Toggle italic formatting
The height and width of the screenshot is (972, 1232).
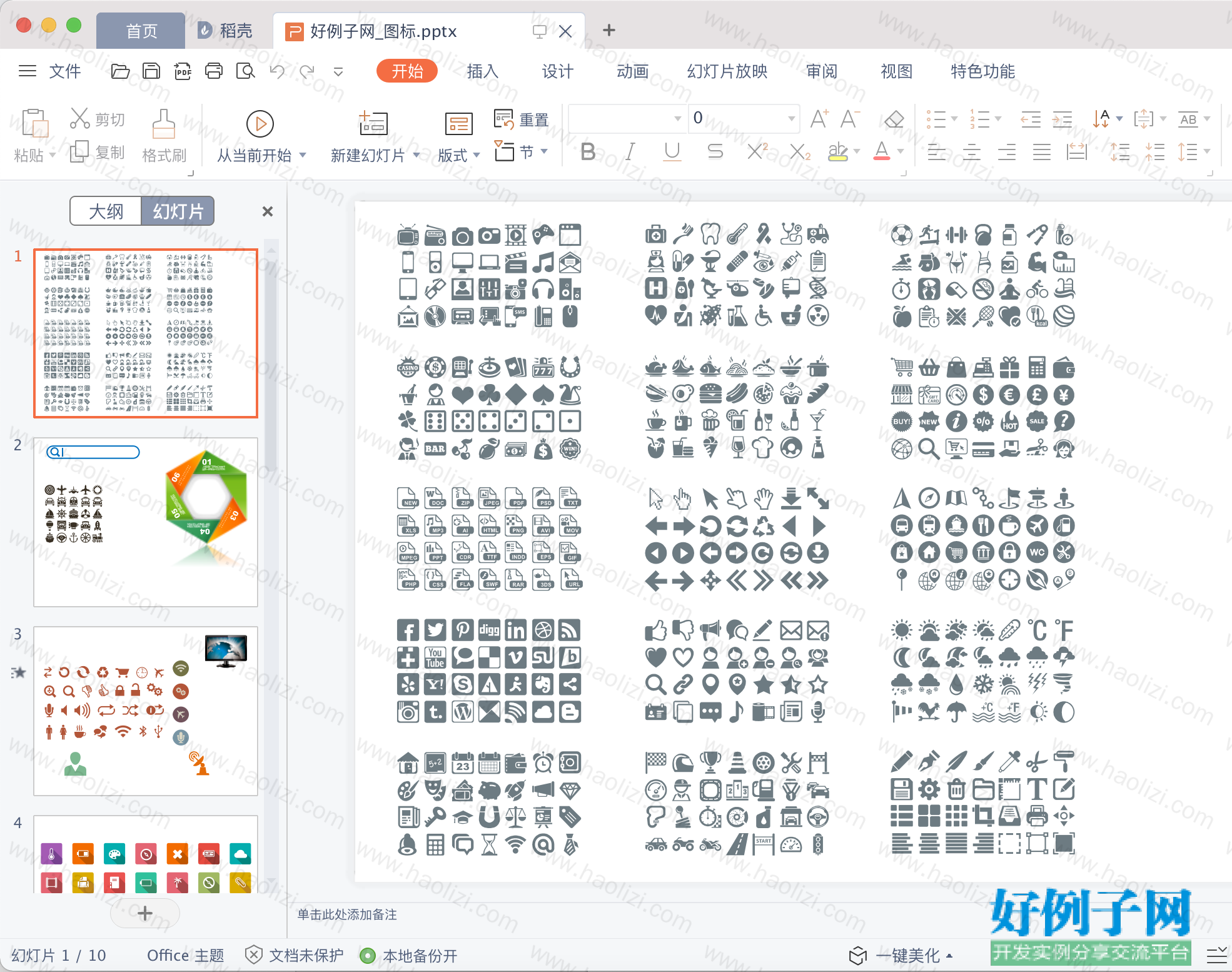[630, 151]
